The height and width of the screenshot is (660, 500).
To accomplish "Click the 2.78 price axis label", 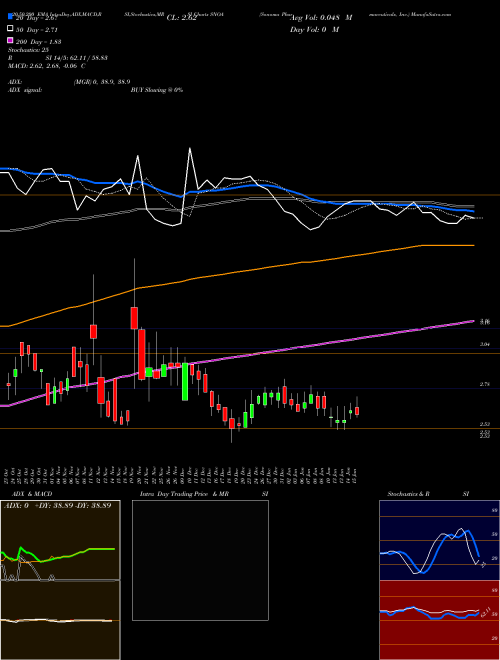I will point(485,384).
